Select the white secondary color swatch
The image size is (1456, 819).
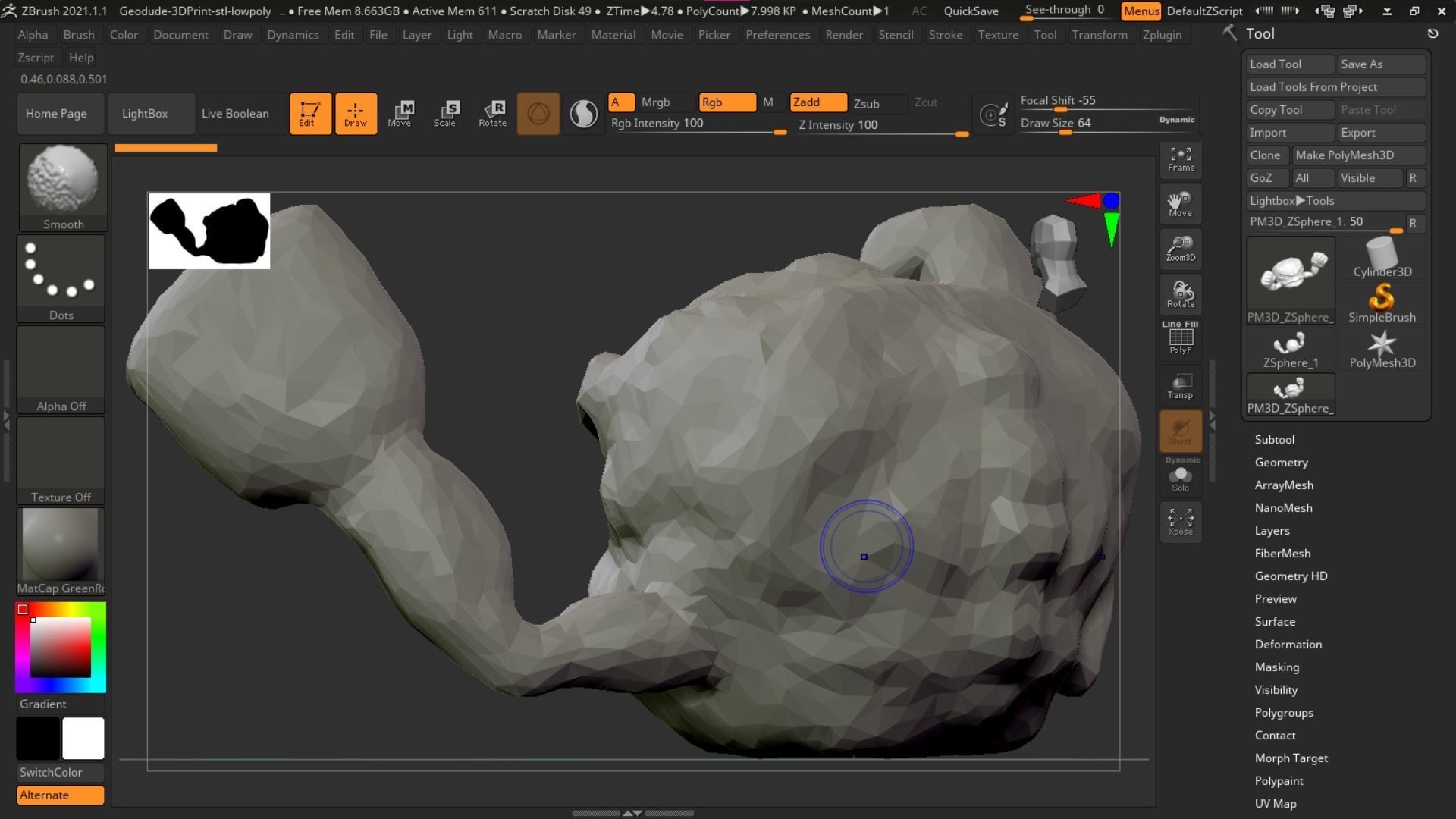pos(83,739)
